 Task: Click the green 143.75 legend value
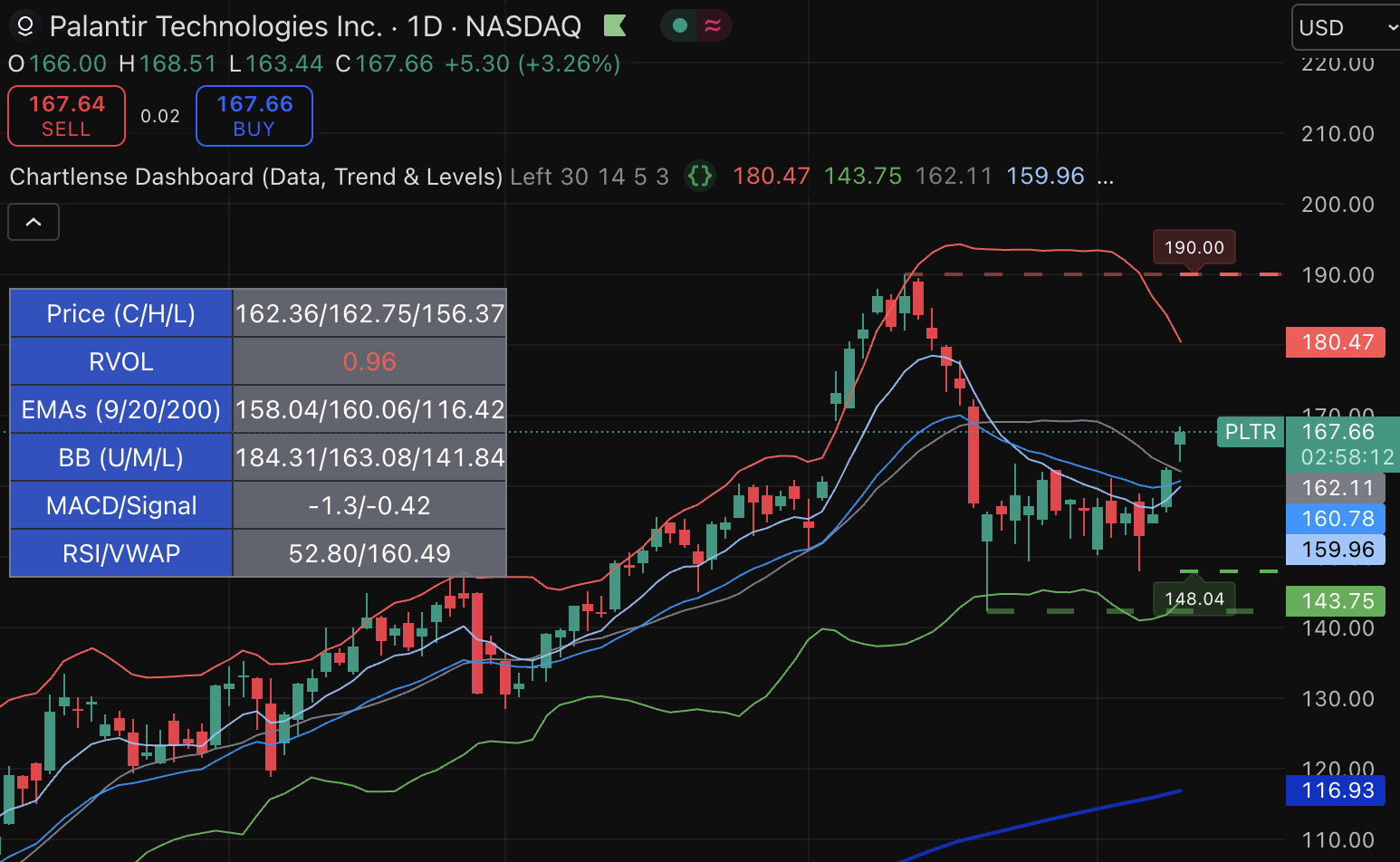(x=863, y=177)
